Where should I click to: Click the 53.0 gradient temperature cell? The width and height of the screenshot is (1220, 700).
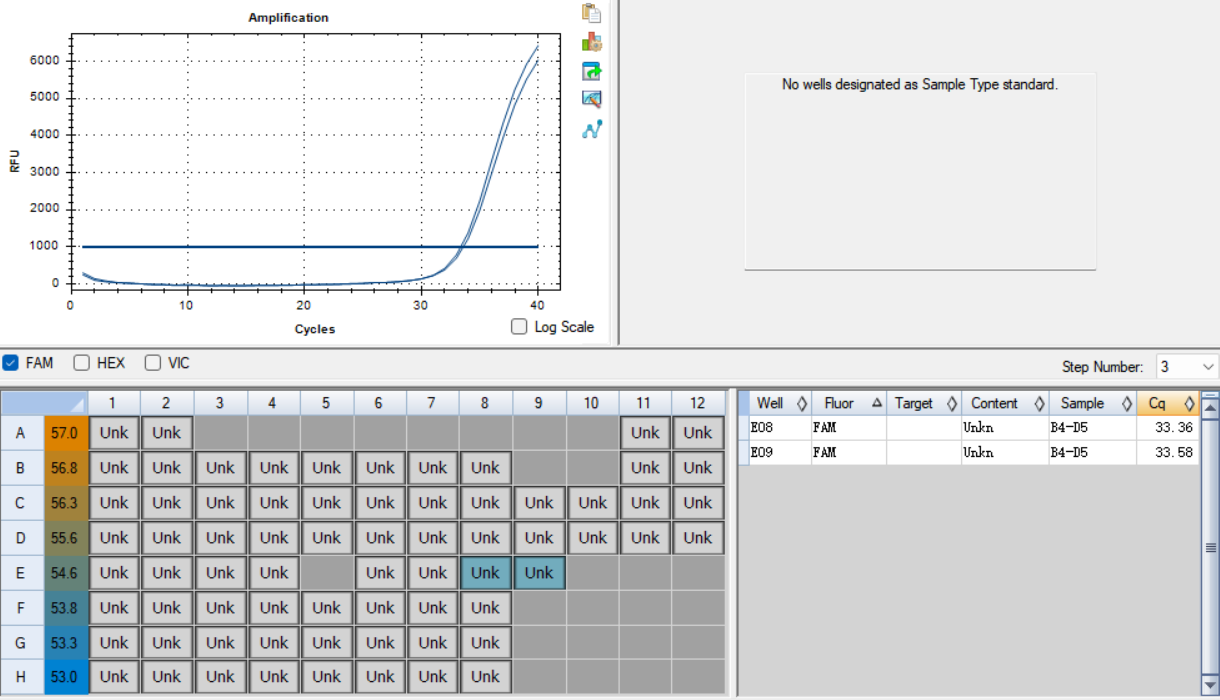(66, 677)
